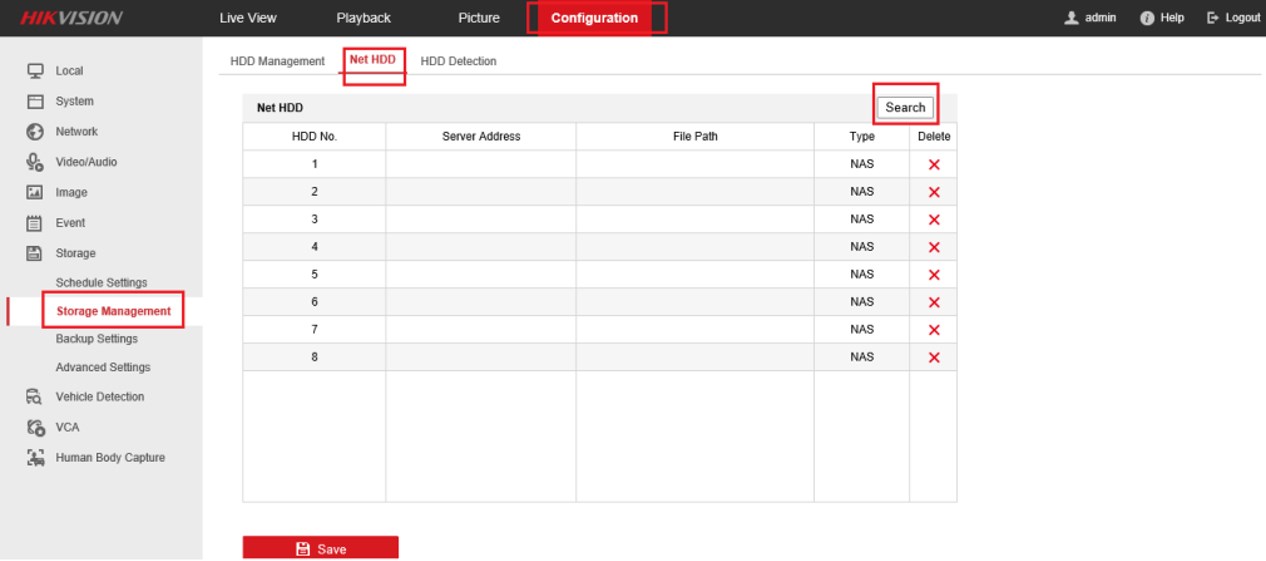Click Server Address cell for HDD 1
Viewport: 1266px width, 561px height.
tap(480, 164)
